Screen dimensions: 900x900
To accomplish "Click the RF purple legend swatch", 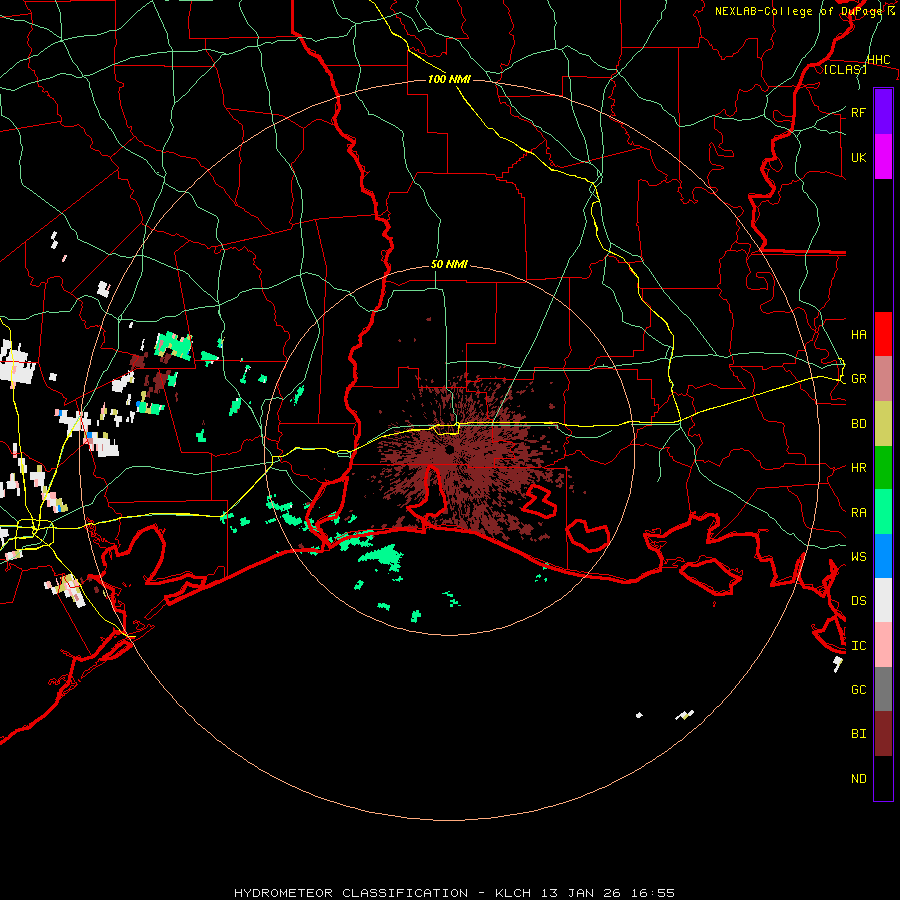I will 883,112.
